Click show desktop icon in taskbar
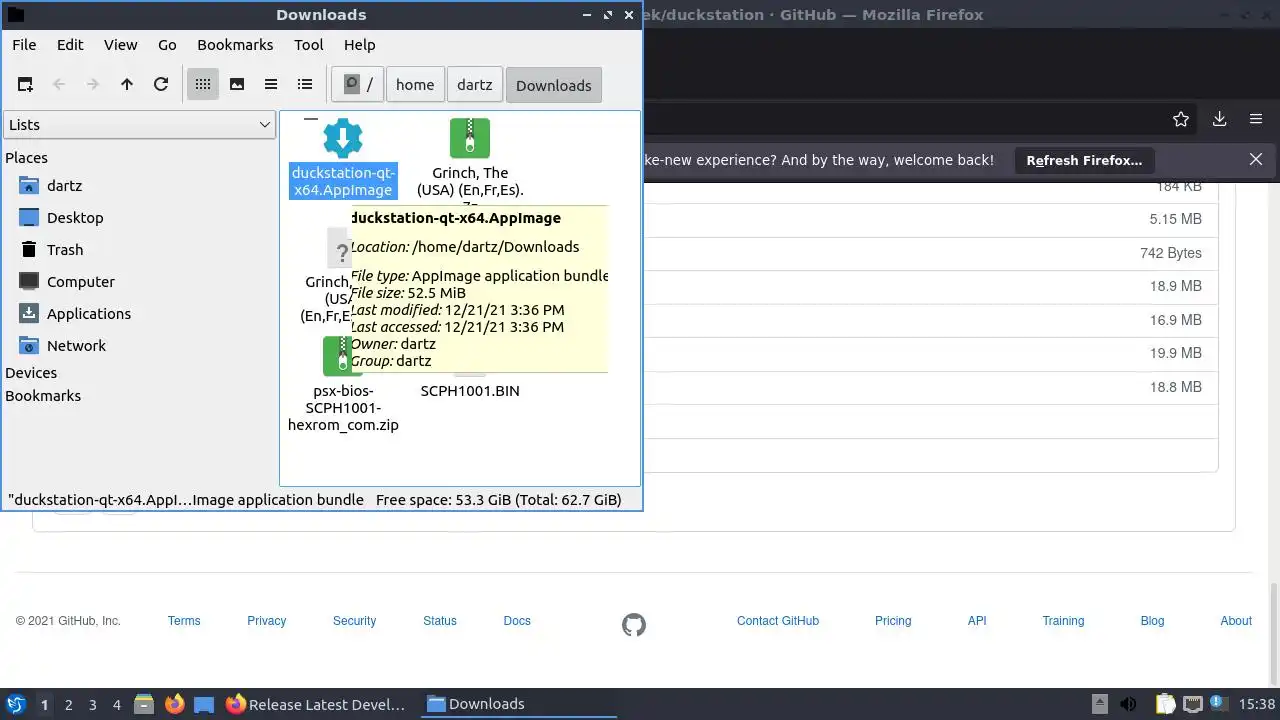Screen dimensions: 1280x720 pos(204,704)
